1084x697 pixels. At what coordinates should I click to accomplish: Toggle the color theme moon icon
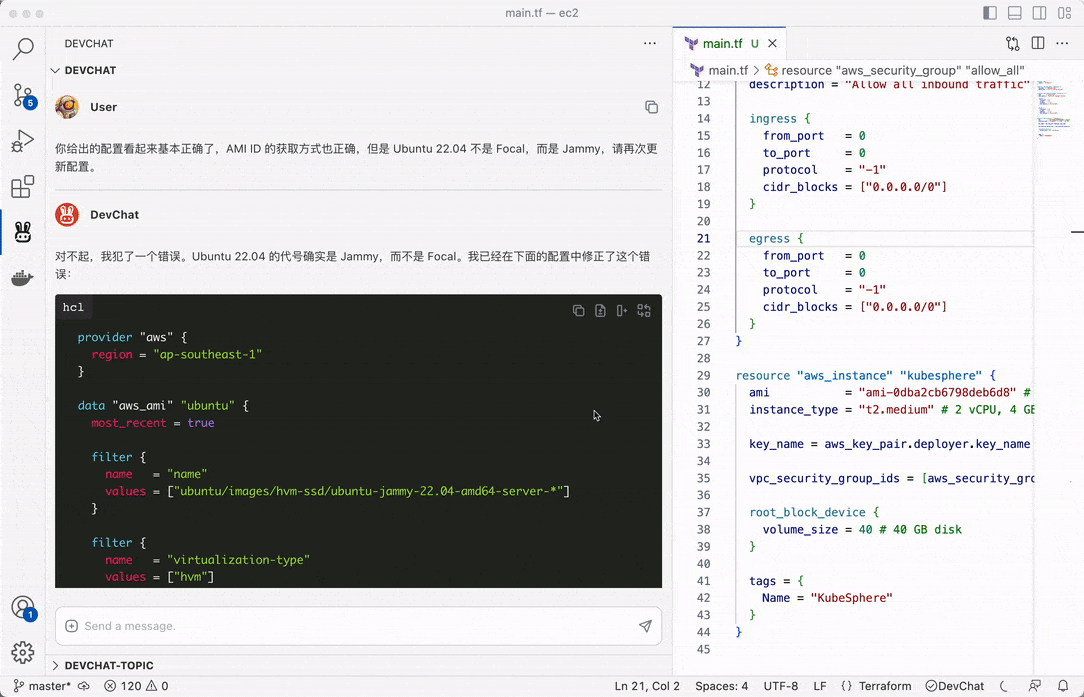coord(1002,686)
